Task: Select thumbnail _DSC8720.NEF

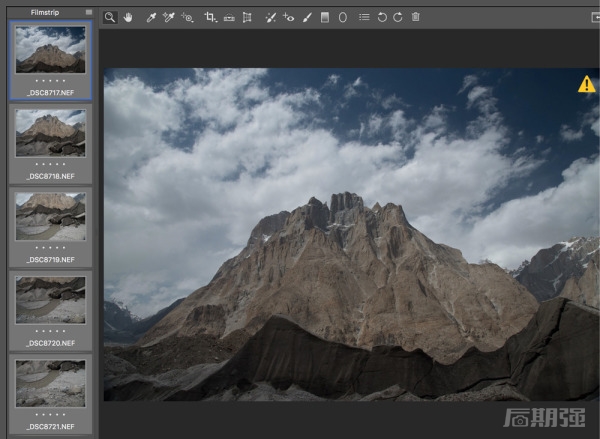Action: pyautogui.click(x=51, y=300)
